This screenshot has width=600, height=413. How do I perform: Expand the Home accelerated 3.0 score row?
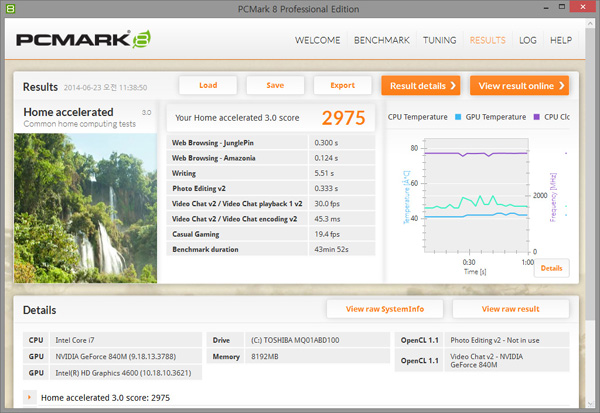30,397
